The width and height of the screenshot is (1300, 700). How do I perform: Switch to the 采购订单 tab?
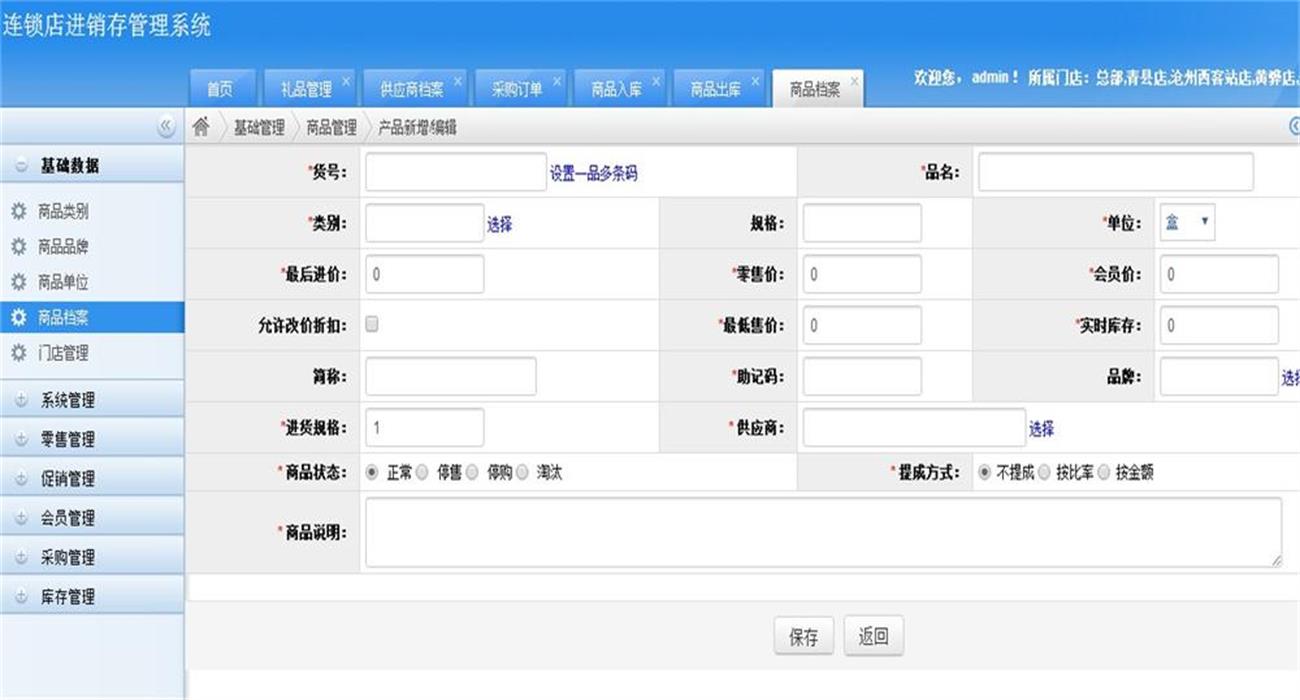click(517, 89)
